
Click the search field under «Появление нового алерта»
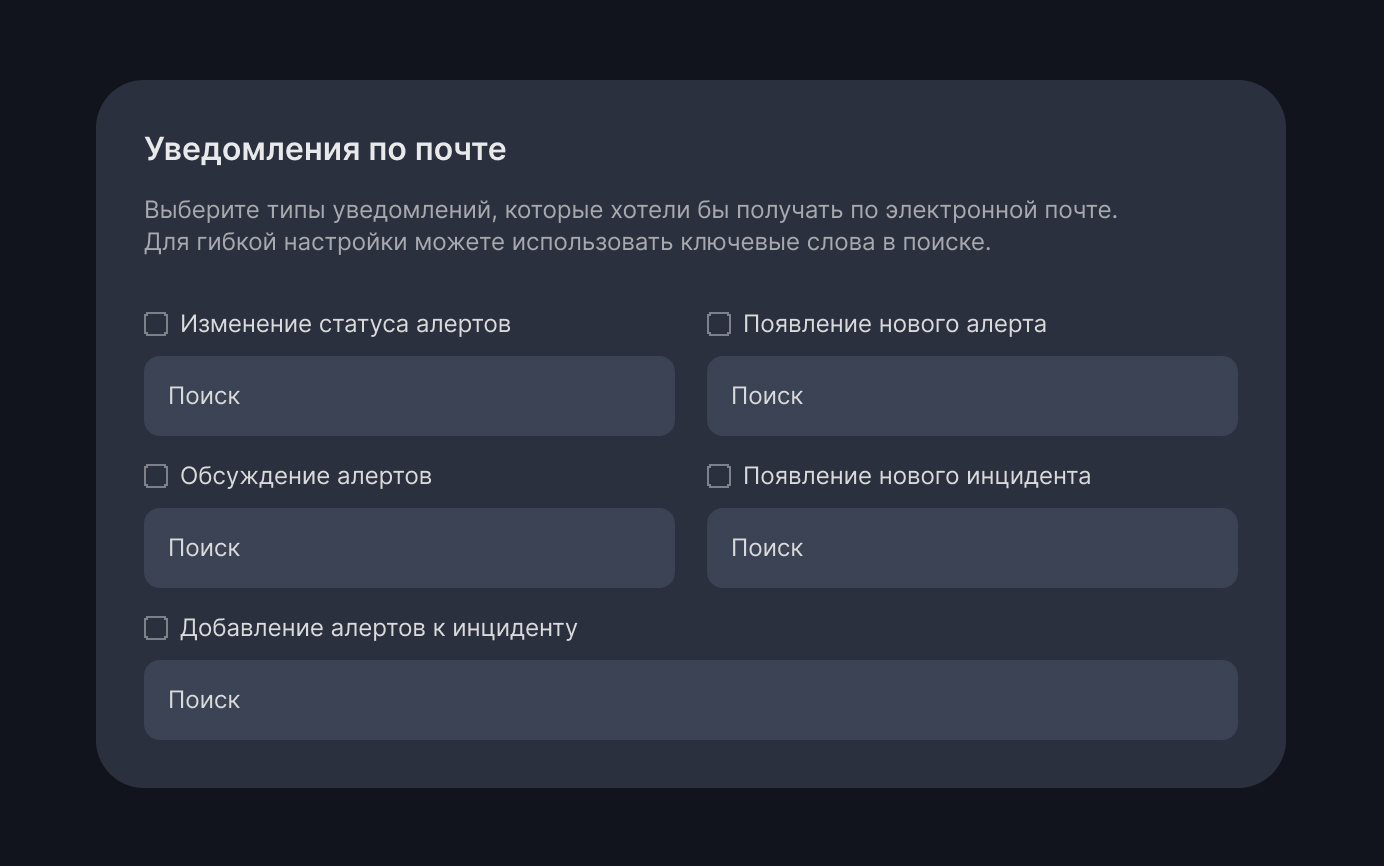point(972,396)
